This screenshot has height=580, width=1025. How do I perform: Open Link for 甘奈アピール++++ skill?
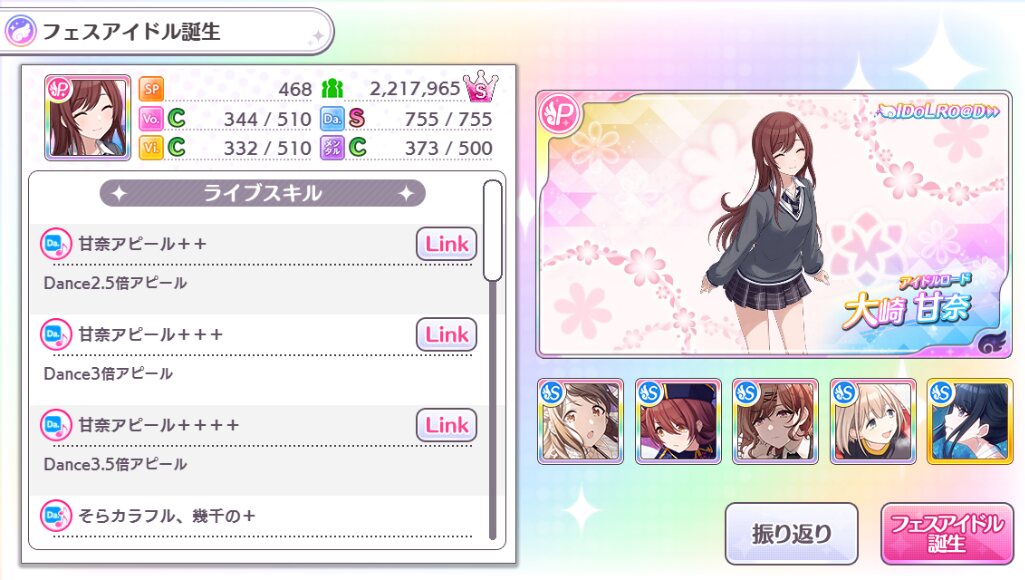tap(446, 426)
